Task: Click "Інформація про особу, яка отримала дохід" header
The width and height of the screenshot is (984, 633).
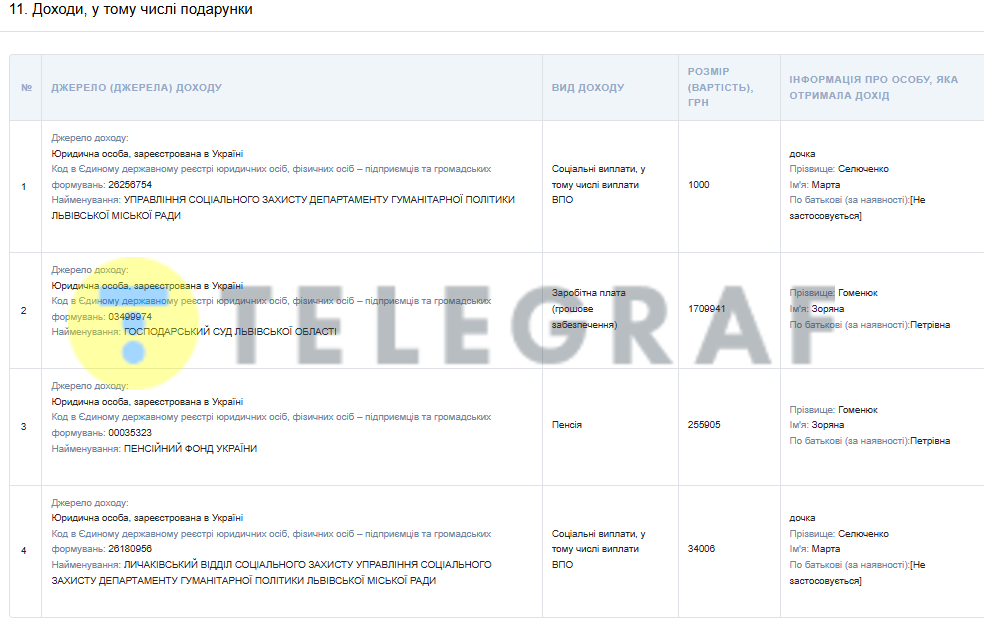Action: point(873,87)
